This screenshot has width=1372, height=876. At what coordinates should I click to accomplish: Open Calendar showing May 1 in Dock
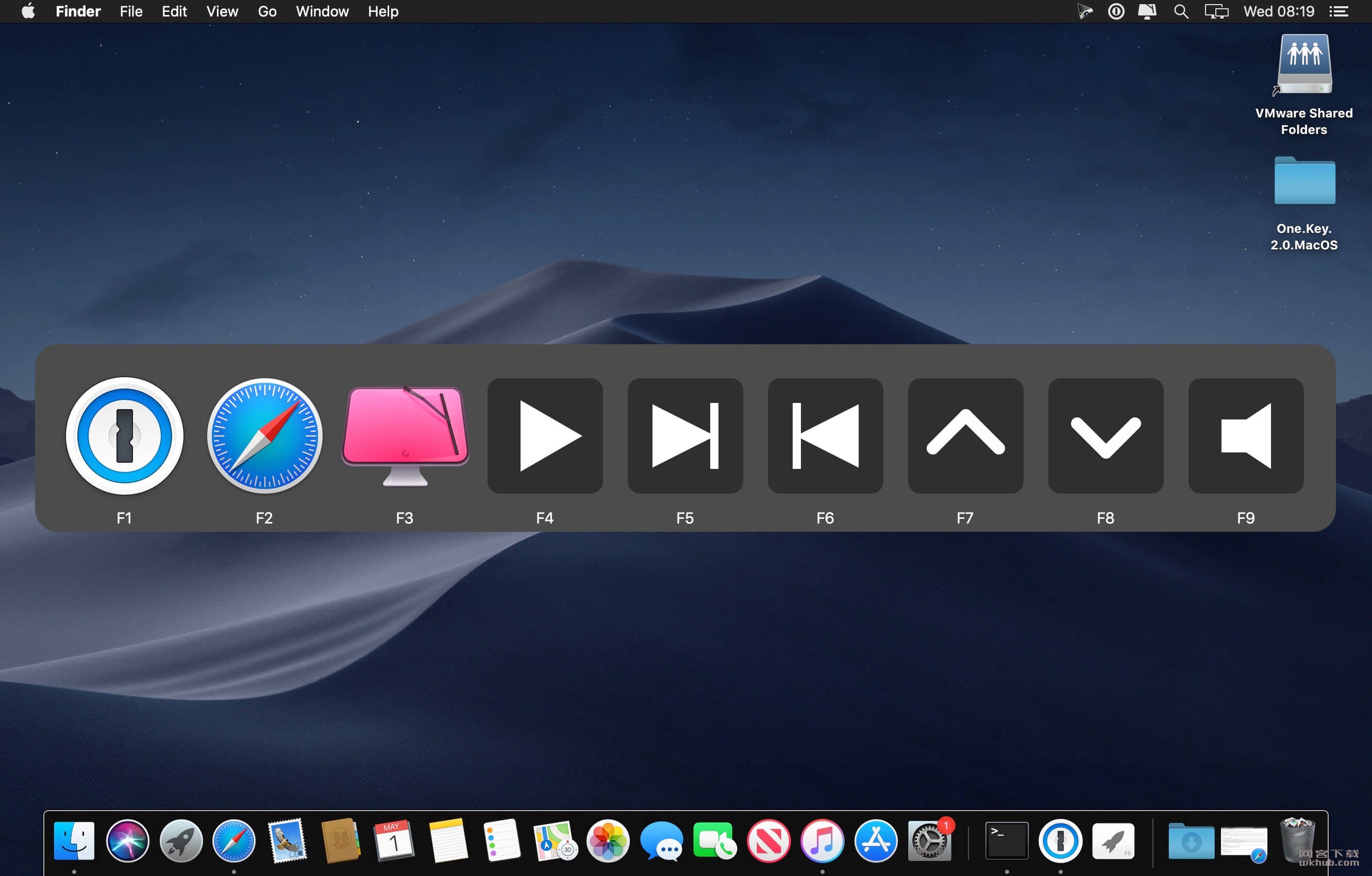click(x=394, y=840)
